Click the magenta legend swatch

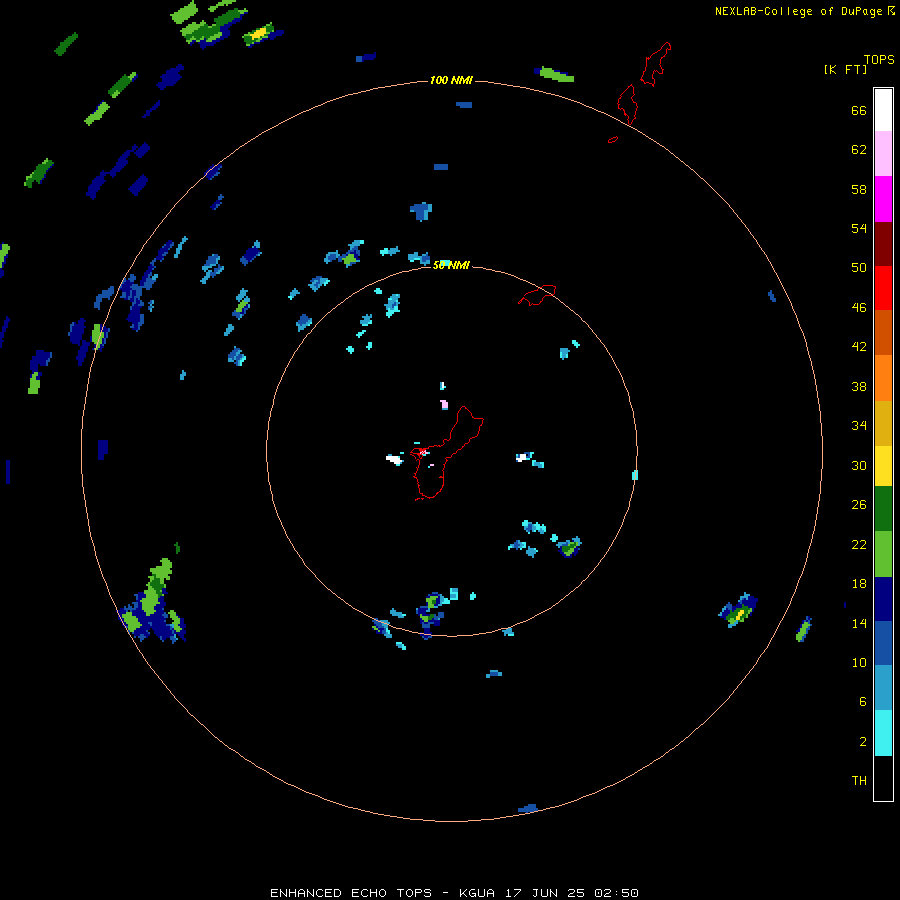point(883,199)
